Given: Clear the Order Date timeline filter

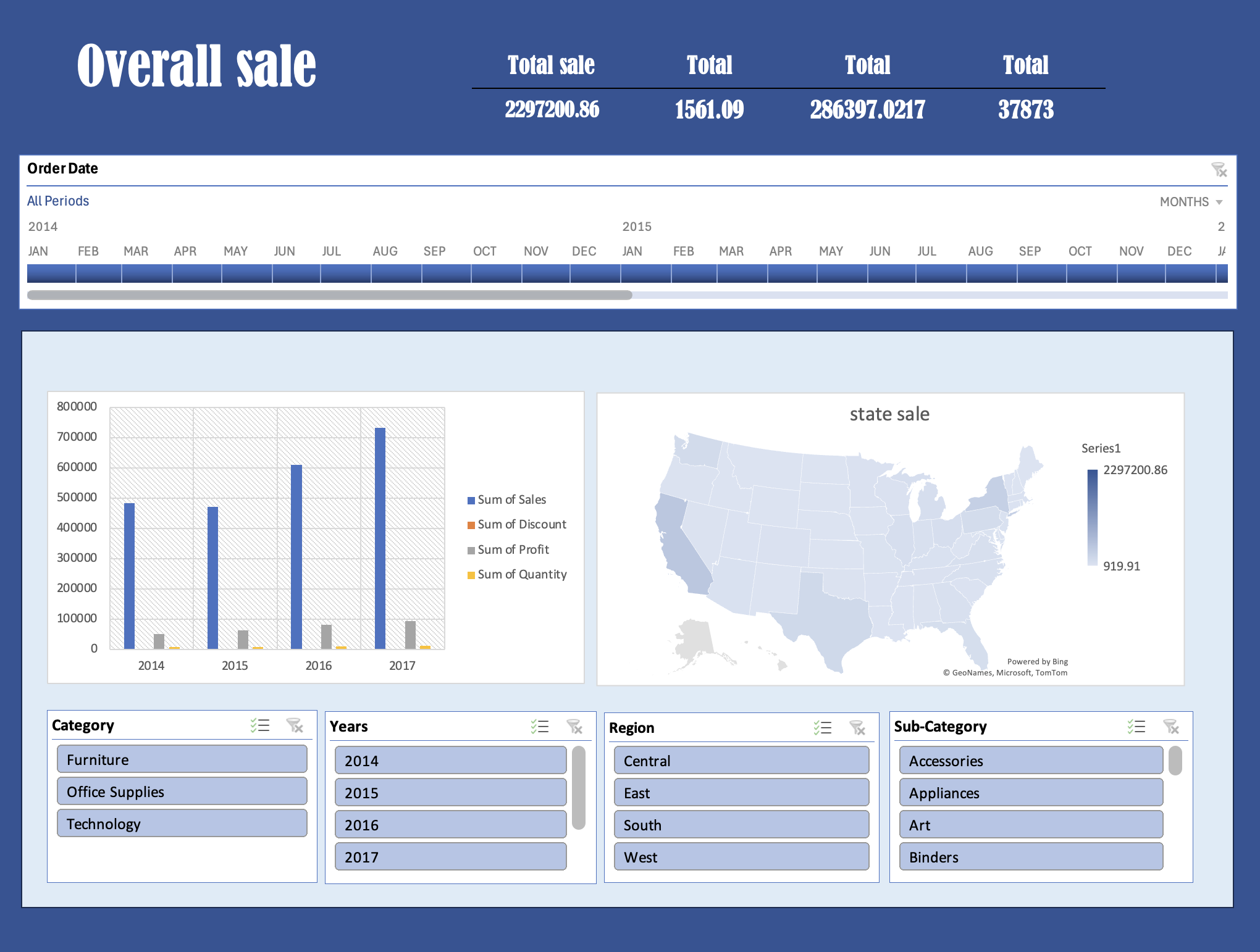Looking at the screenshot, I should [1219, 169].
